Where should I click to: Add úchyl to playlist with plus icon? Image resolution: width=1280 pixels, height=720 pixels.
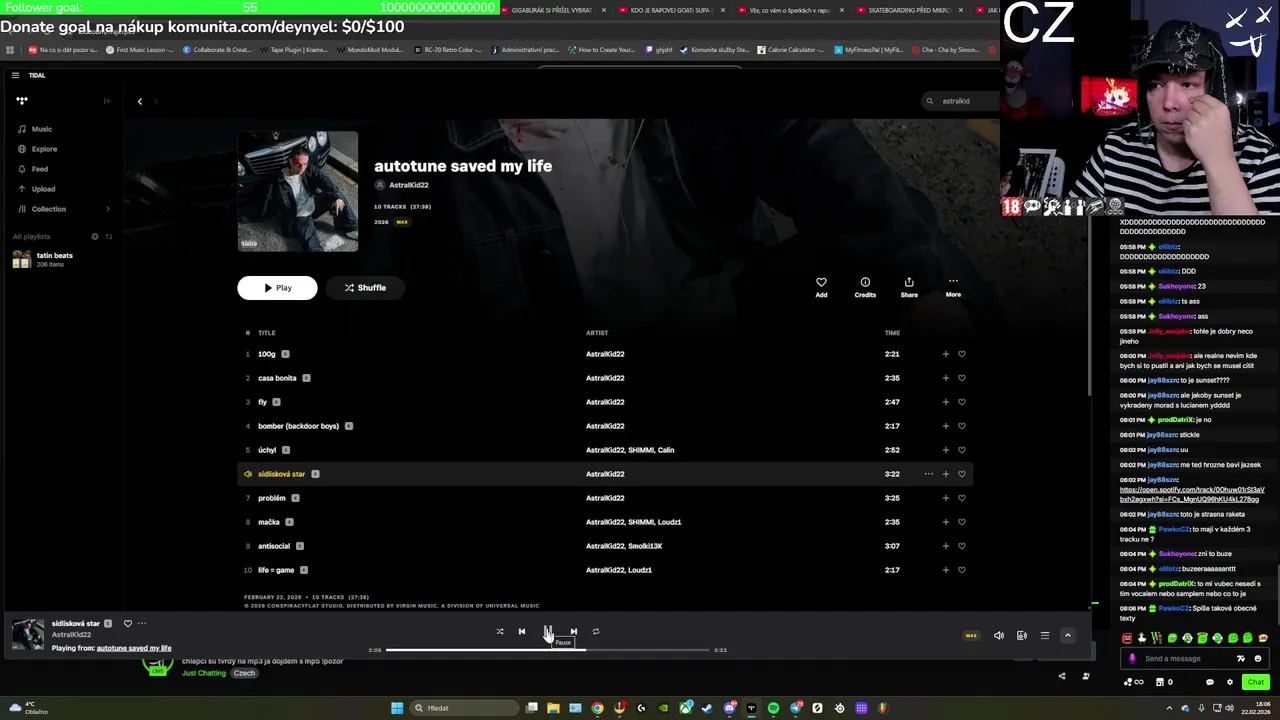click(x=945, y=450)
